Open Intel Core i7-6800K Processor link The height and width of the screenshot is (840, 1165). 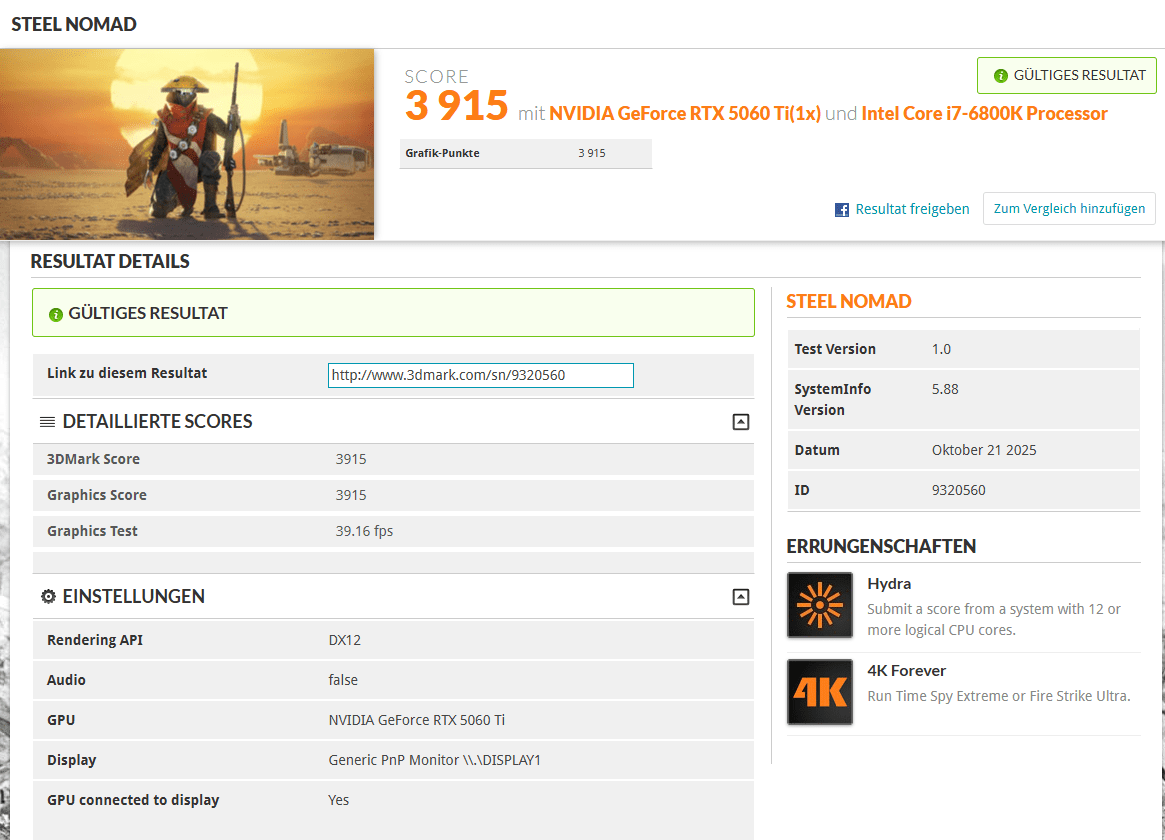click(x=984, y=114)
